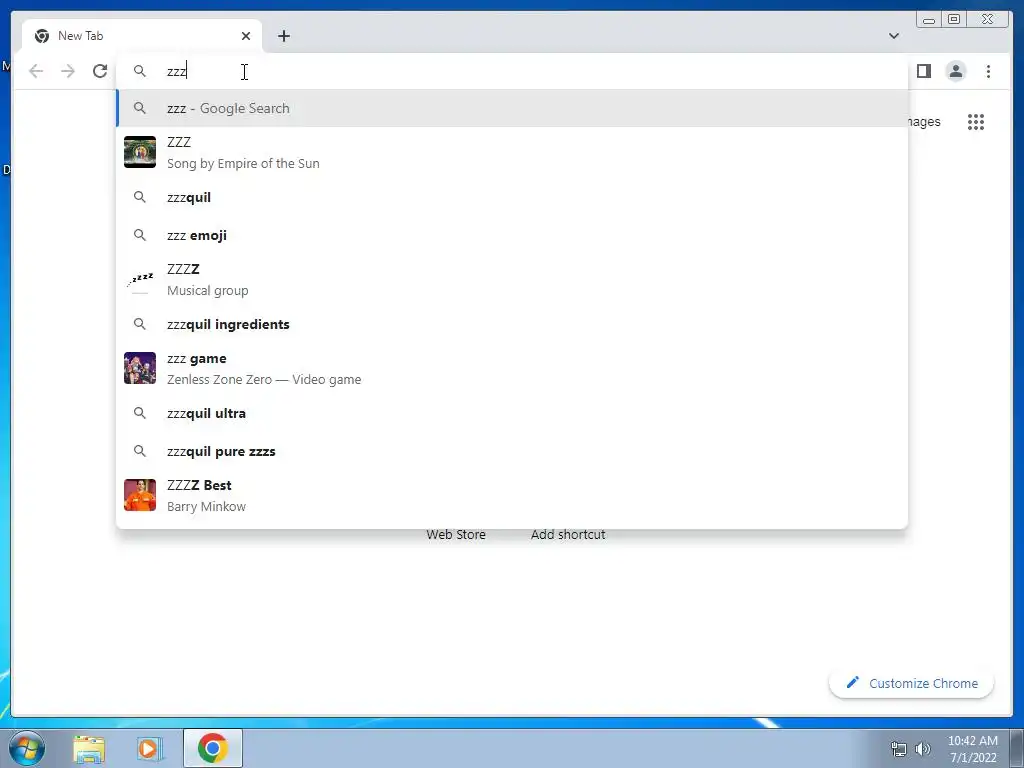Open the Images link
This screenshot has height=768, width=1024.
(x=924, y=122)
